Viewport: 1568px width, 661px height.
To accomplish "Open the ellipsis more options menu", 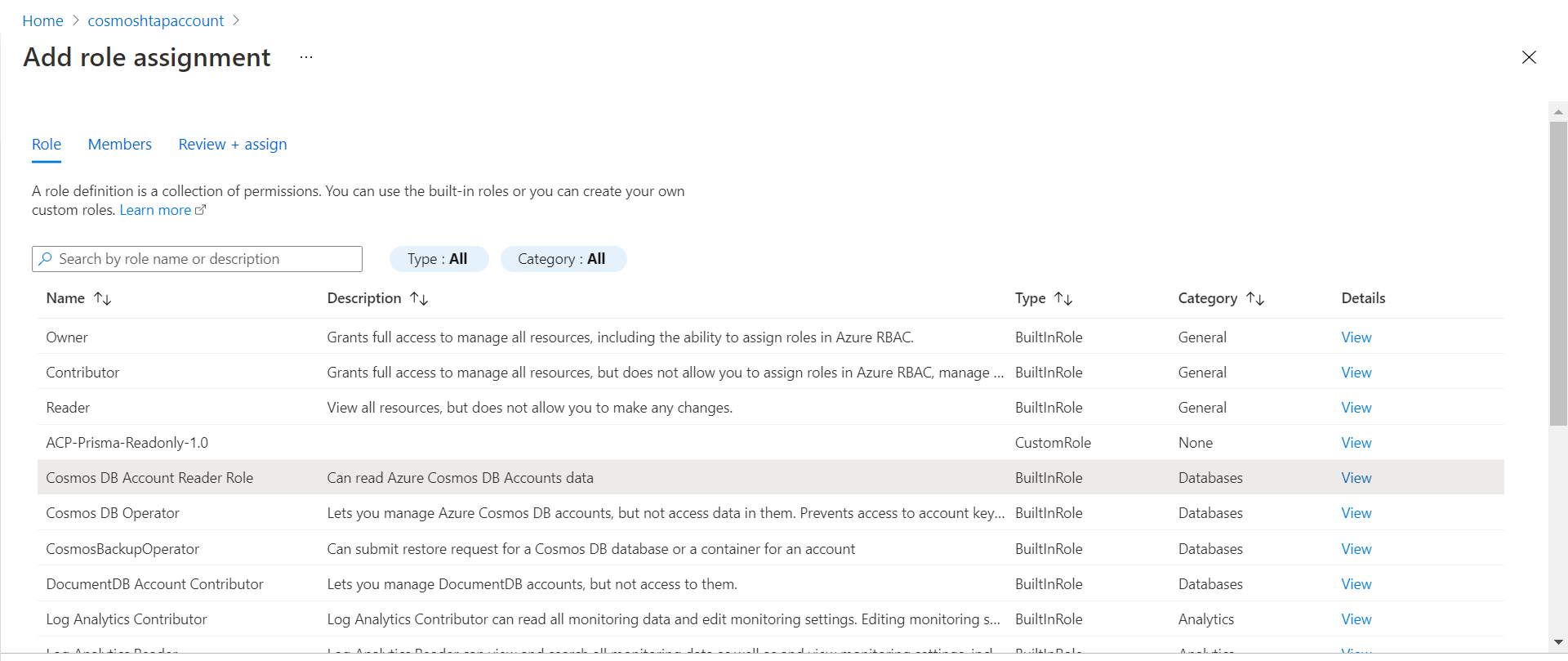I will point(306,57).
